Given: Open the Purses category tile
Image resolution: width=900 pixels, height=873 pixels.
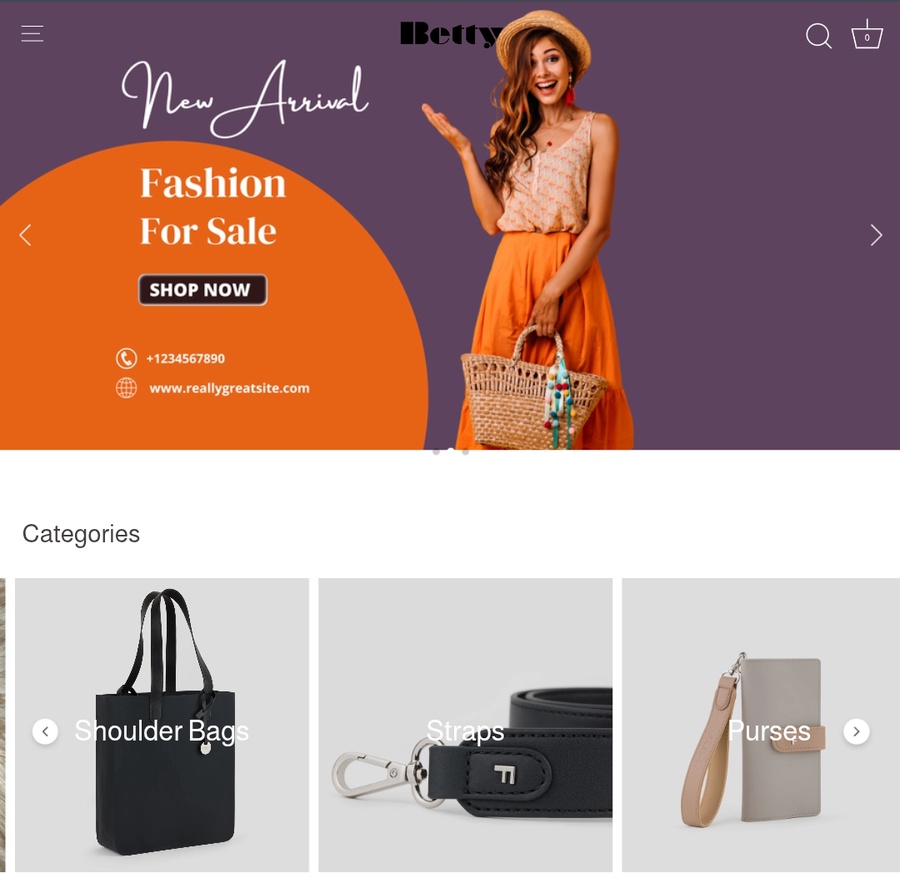Looking at the screenshot, I should 761,725.
